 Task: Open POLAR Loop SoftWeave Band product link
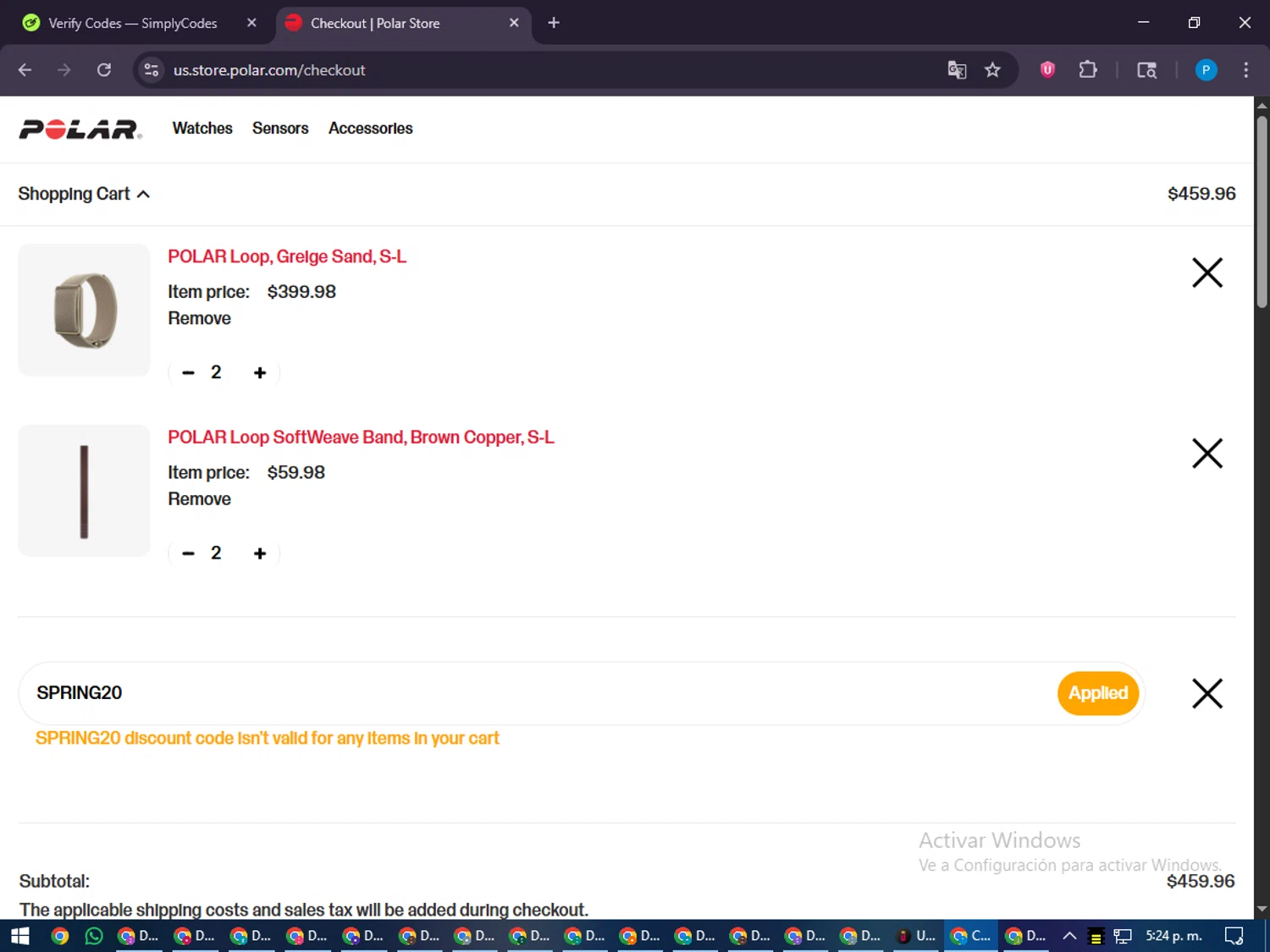[361, 437]
